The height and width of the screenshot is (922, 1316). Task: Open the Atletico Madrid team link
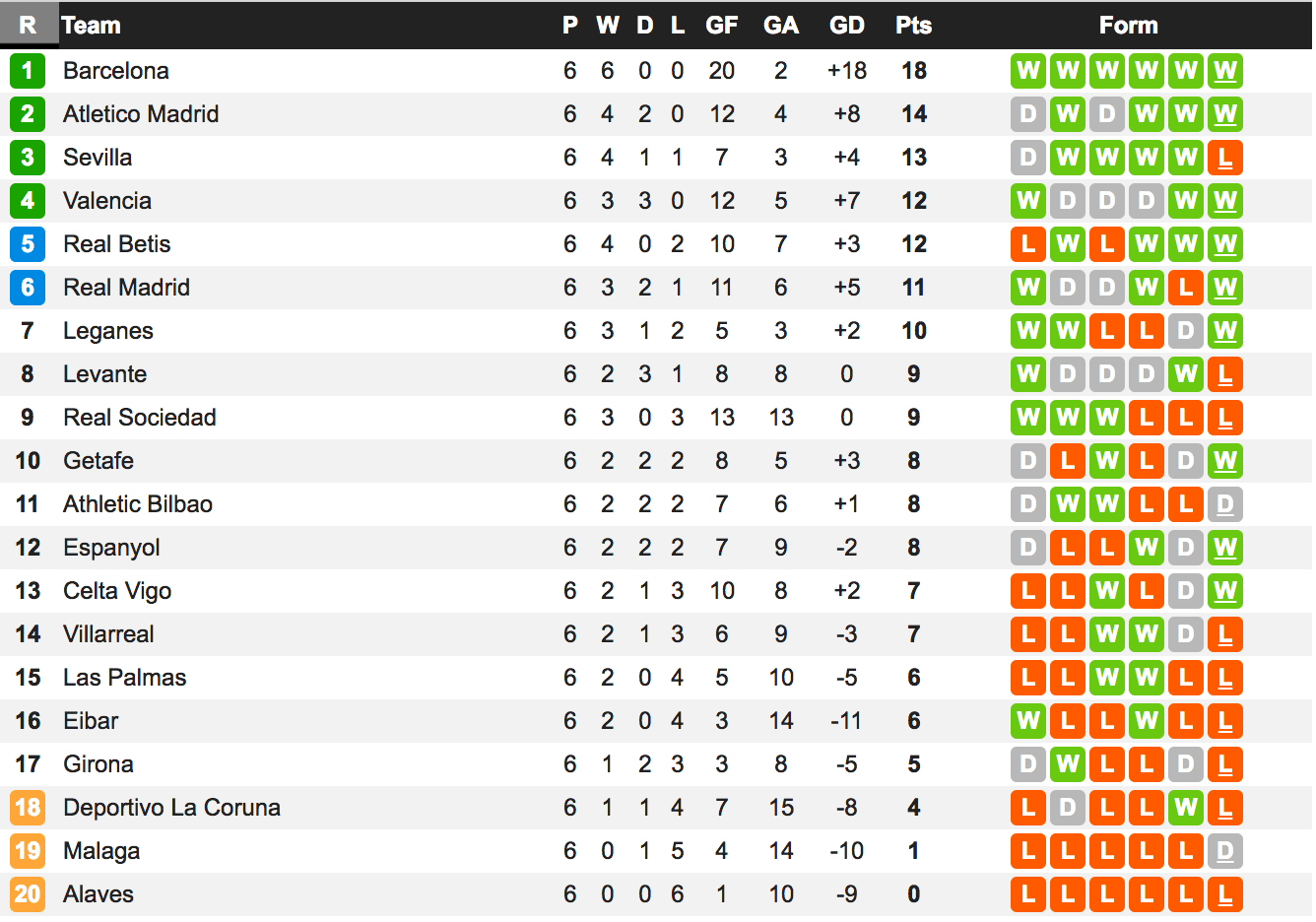tap(141, 114)
